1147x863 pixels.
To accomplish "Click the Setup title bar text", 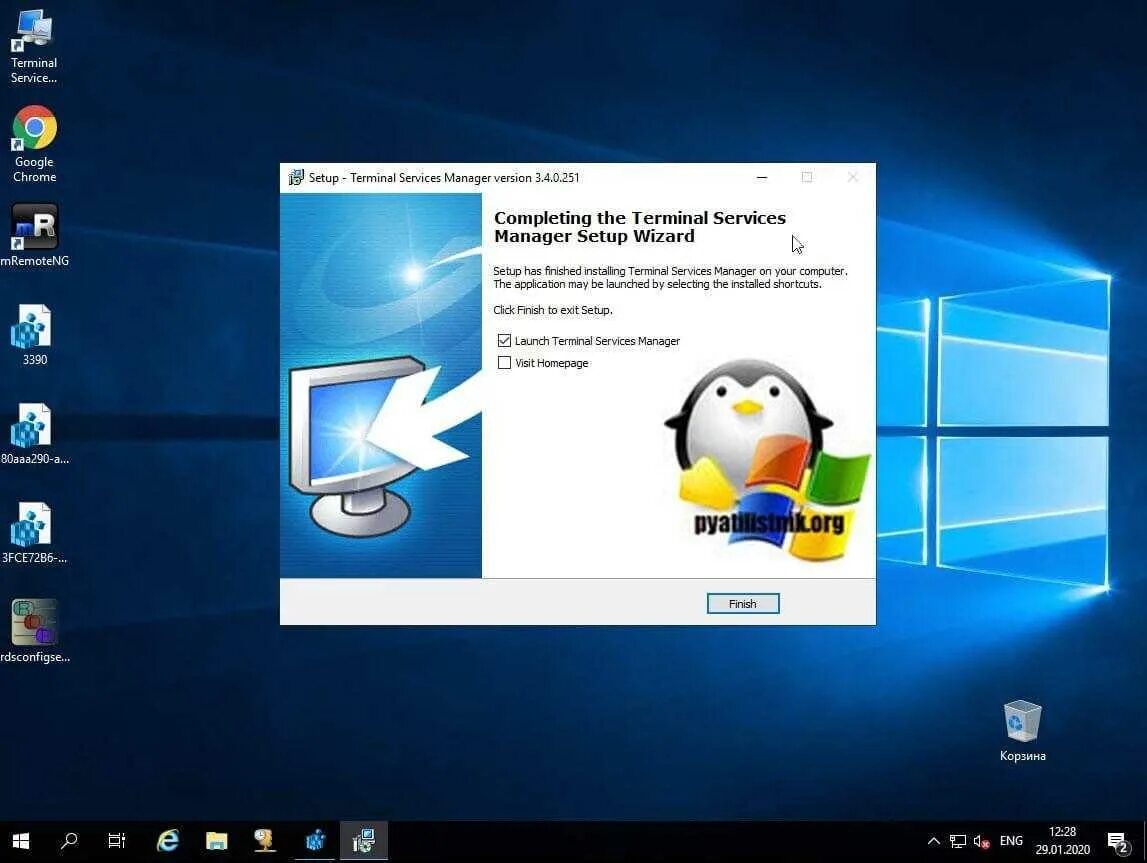I will click(443, 178).
